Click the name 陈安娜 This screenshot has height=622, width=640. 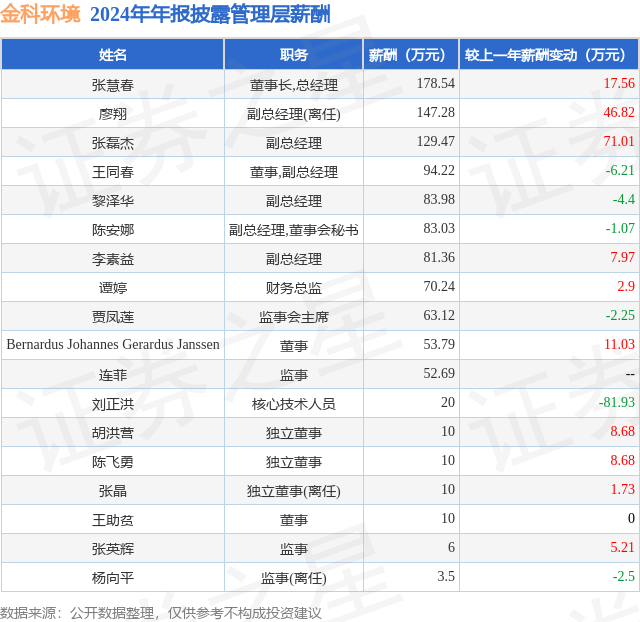coord(113,230)
